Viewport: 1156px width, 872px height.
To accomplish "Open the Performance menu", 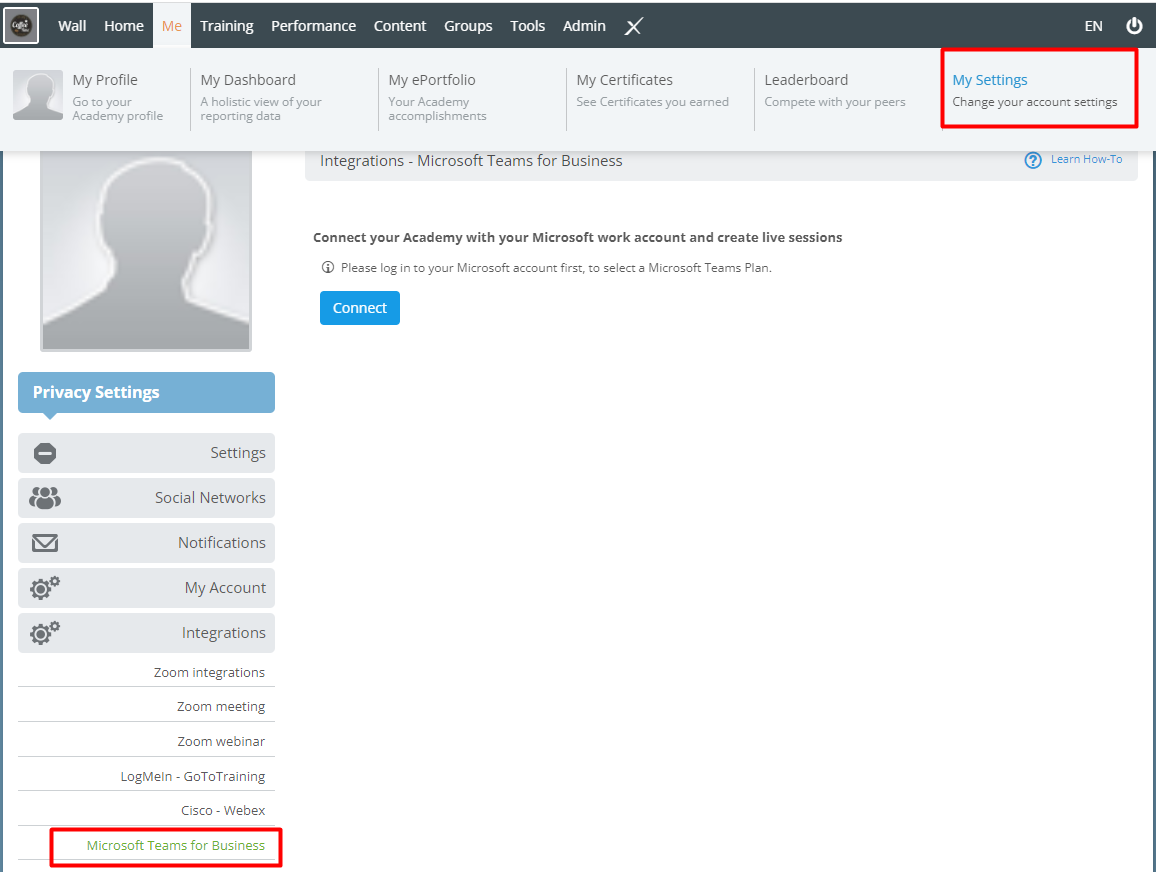I will click(x=313, y=26).
